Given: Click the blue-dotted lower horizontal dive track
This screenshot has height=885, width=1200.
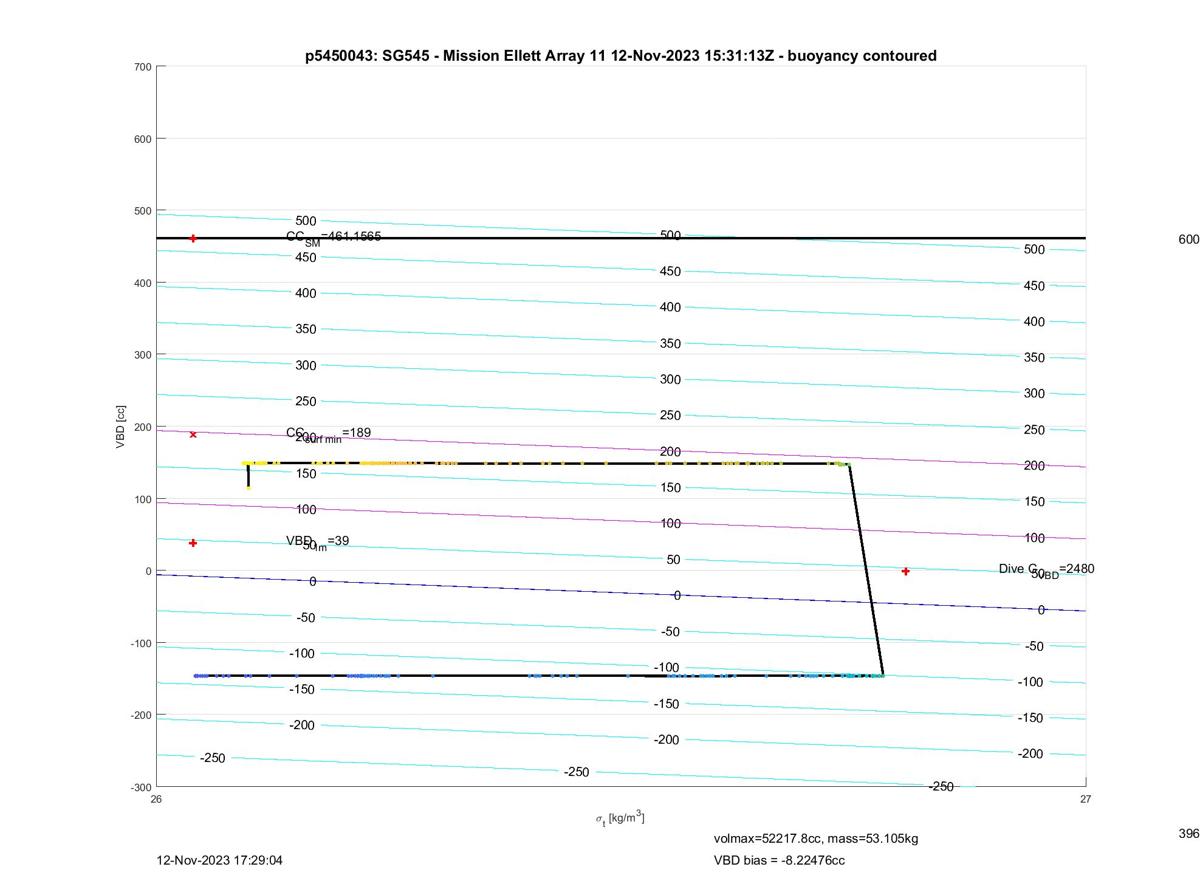Looking at the screenshot, I should pos(538,676).
